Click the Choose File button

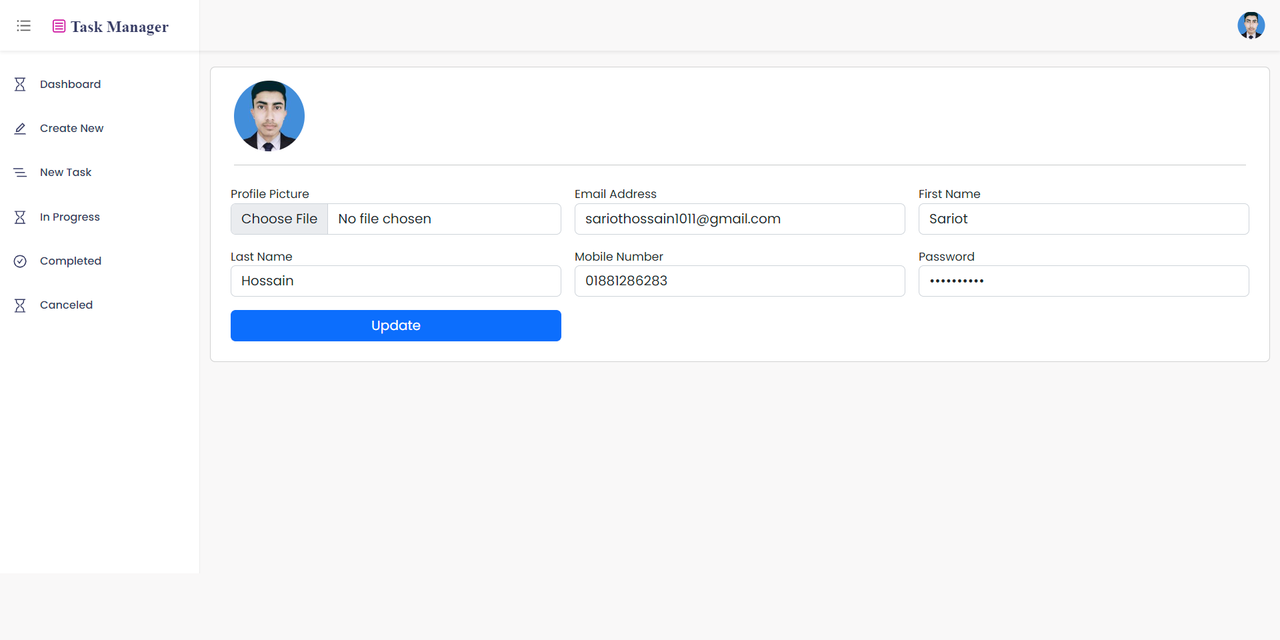[279, 219]
